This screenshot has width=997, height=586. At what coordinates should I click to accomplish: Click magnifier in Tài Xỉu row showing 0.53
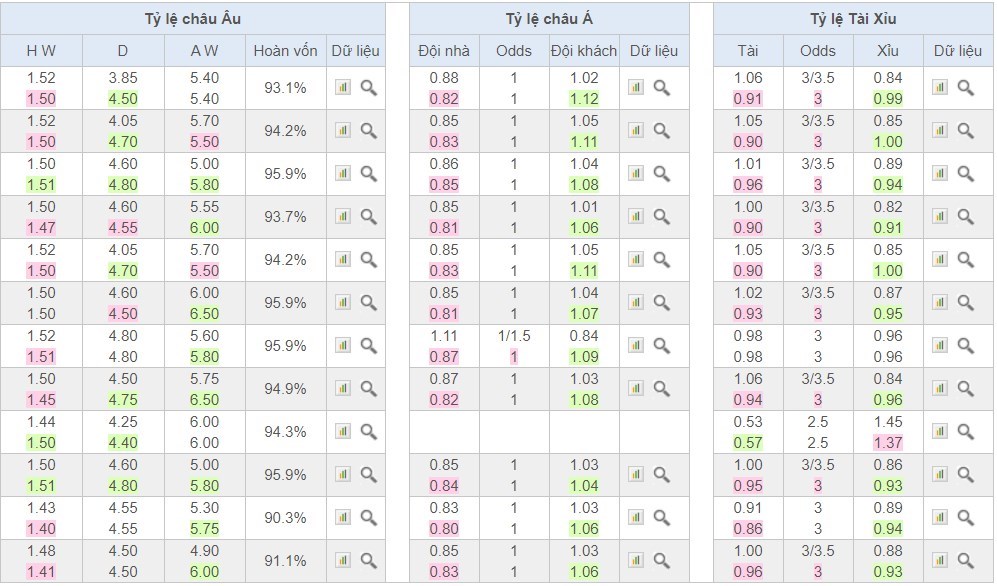[x=966, y=431]
